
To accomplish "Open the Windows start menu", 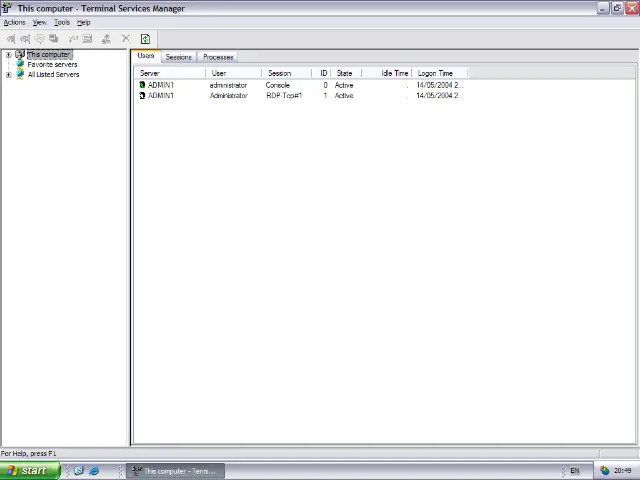I will pos(30,471).
